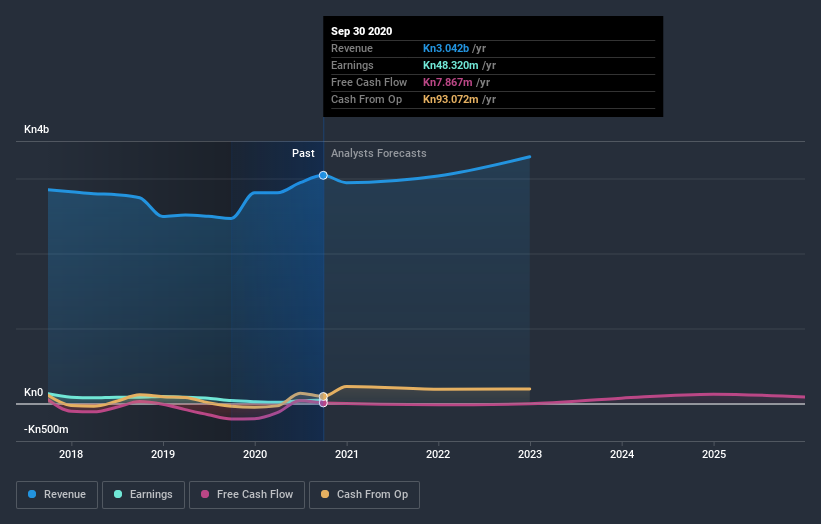
Task: Click the Cash From Op marker at Sep 2020
Action: coord(323,396)
